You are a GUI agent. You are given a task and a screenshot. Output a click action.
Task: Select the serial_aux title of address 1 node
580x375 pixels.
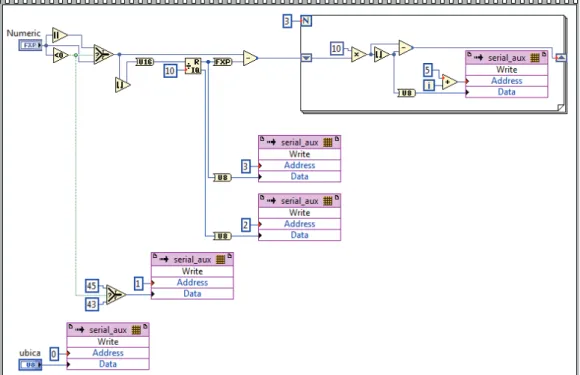[192, 259]
